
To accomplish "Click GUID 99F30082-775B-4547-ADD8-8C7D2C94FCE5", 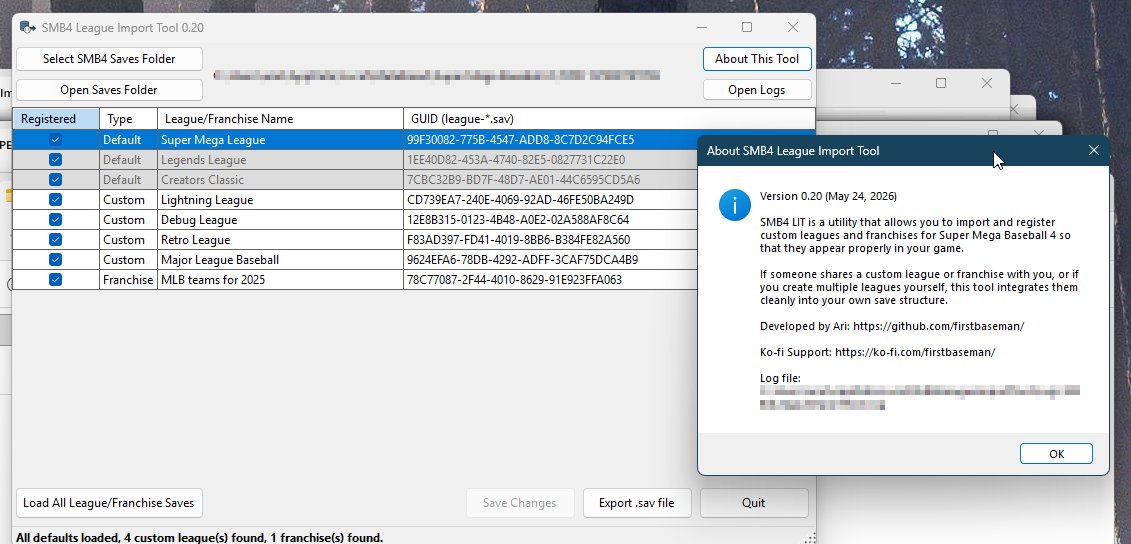I will (520, 140).
